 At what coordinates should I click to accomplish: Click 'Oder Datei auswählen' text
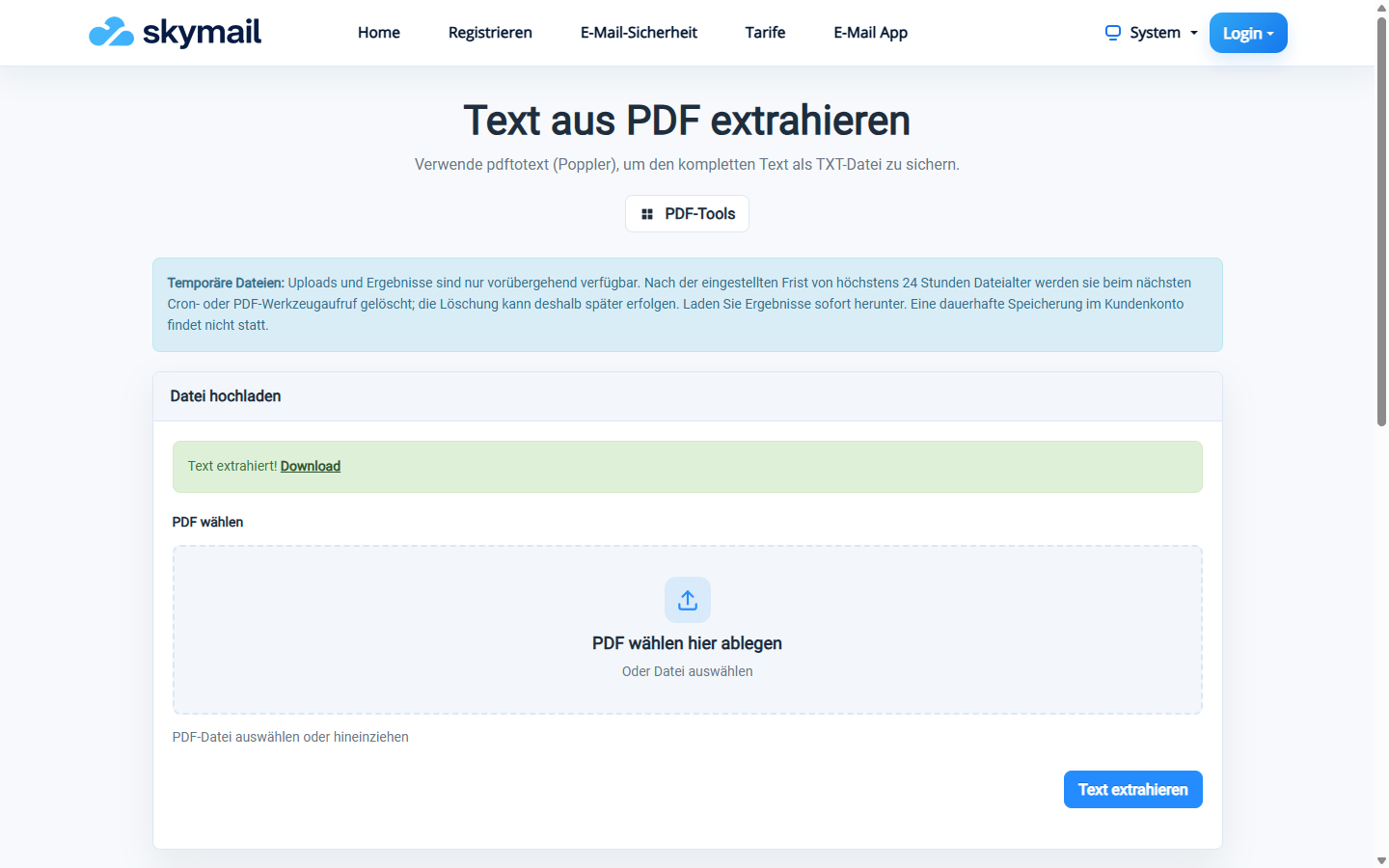[x=688, y=671]
